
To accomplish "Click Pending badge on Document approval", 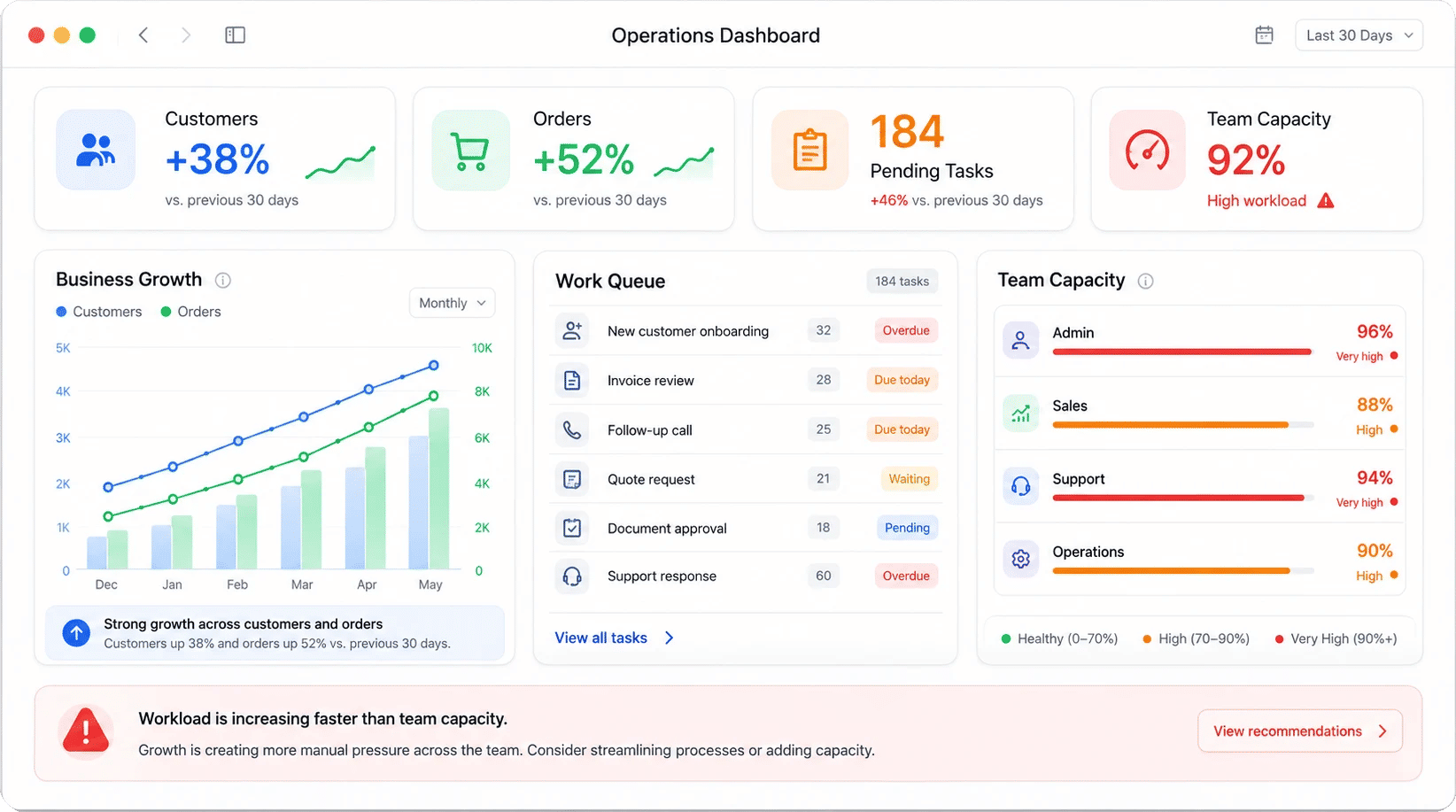I will point(907,528).
